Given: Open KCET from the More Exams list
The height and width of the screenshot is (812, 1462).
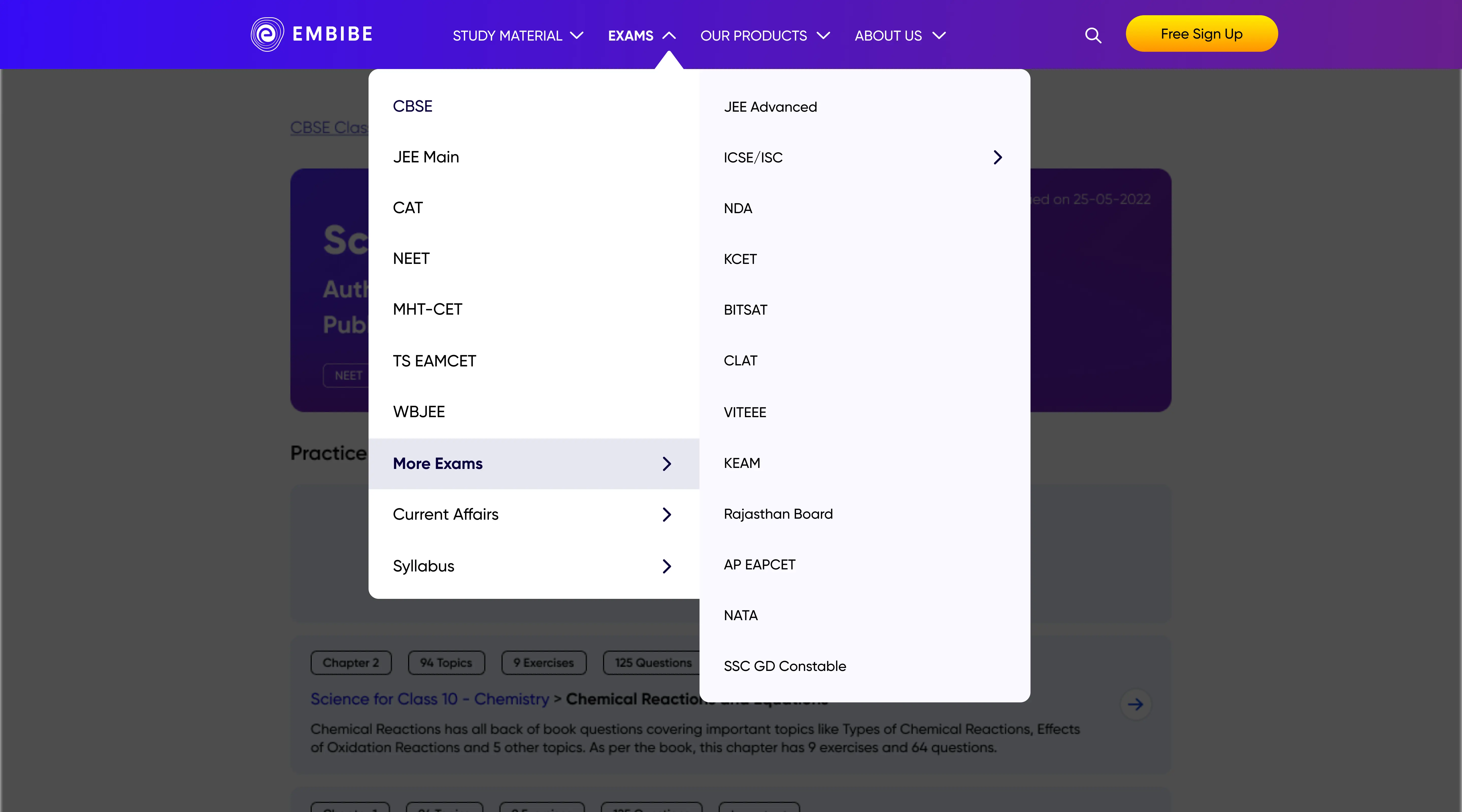Looking at the screenshot, I should pos(740,259).
